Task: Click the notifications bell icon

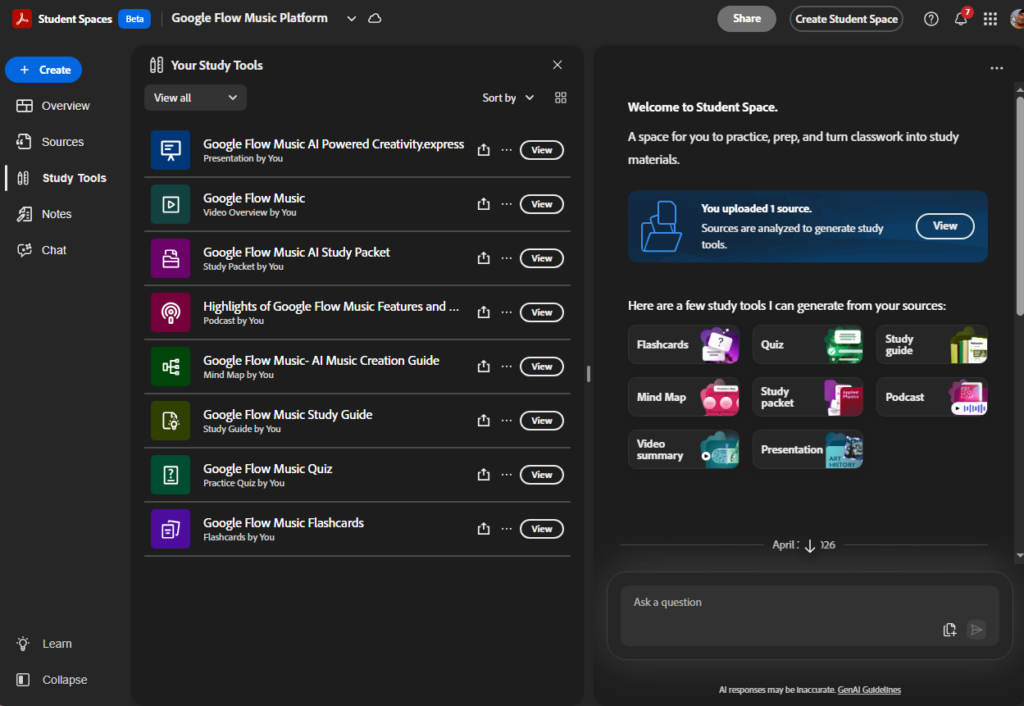Action: pos(961,19)
